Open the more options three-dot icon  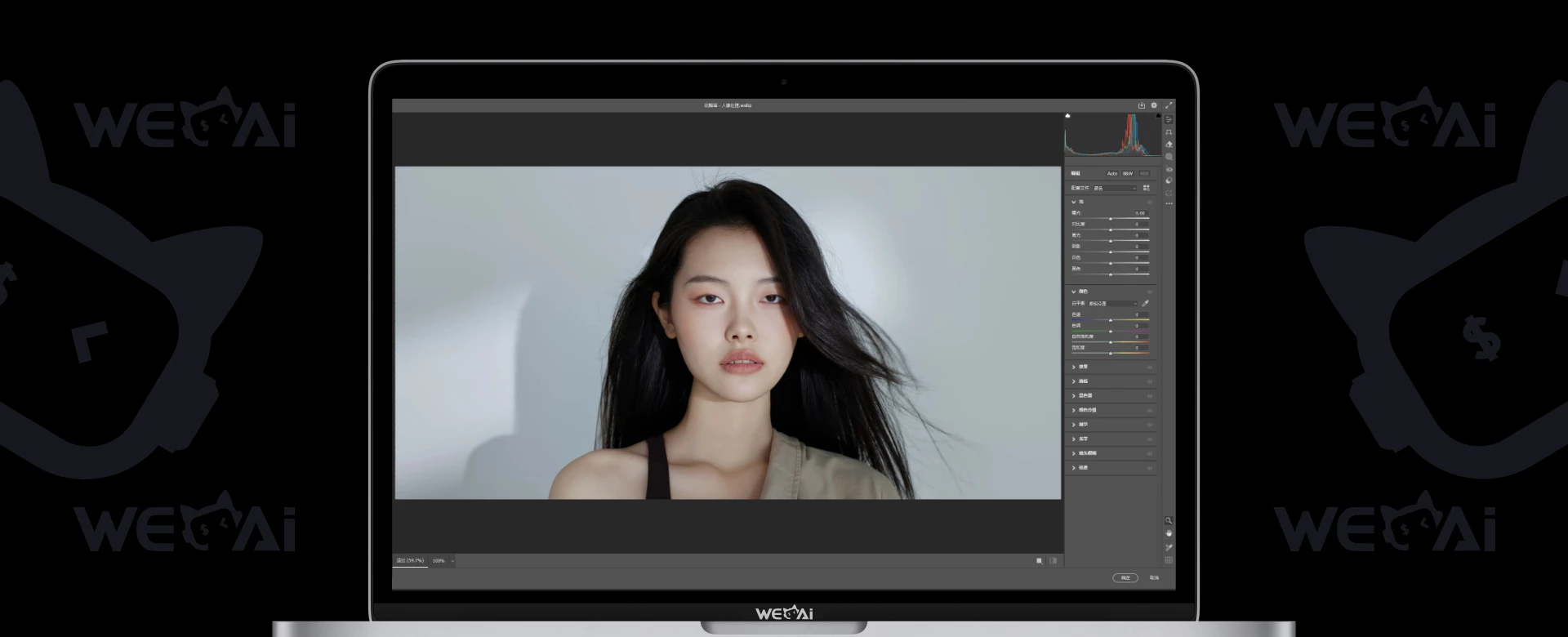pyautogui.click(x=1169, y=203)
